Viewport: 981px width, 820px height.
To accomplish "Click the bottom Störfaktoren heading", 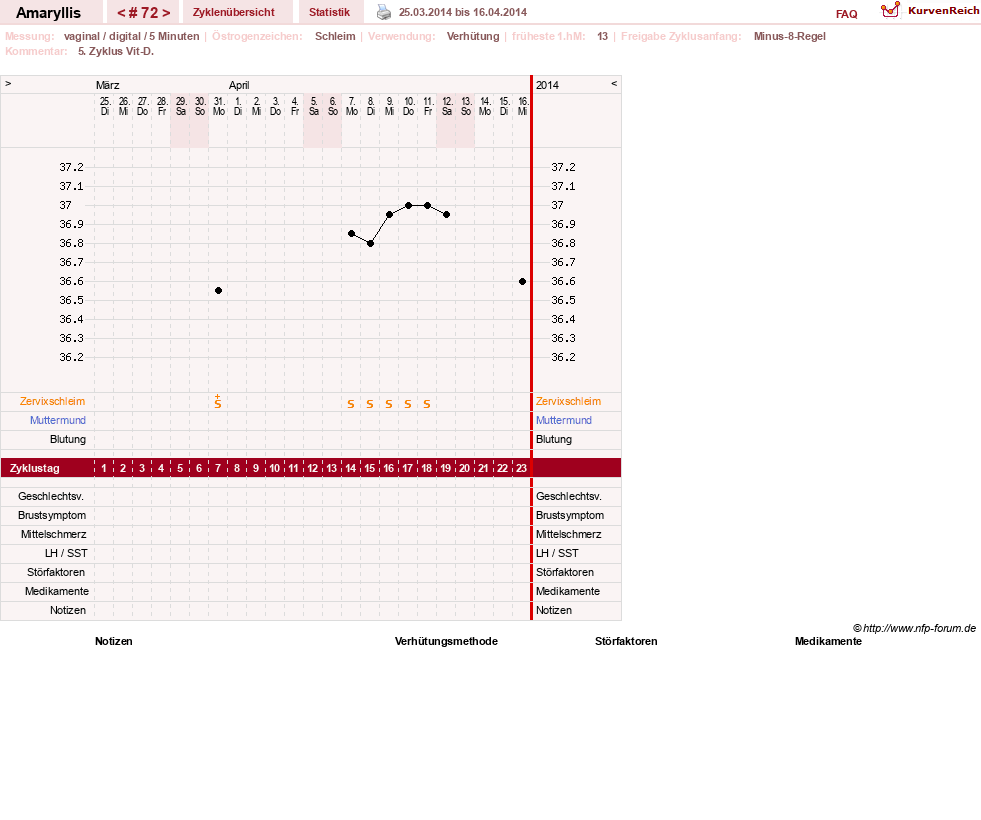I will pyautogui.click(x=626, y=641).
